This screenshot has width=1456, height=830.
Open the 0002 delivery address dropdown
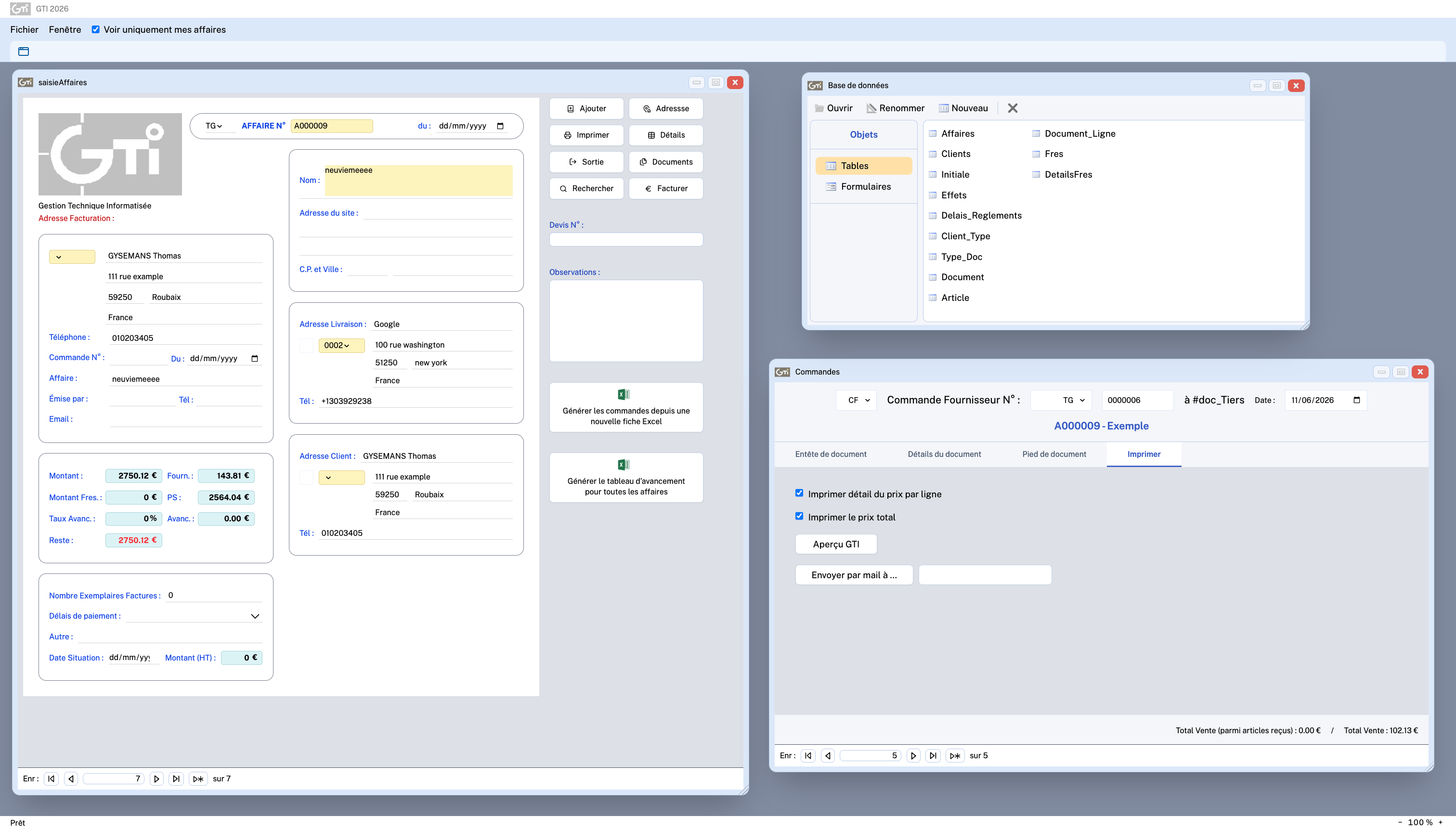[x=341, y=345]
